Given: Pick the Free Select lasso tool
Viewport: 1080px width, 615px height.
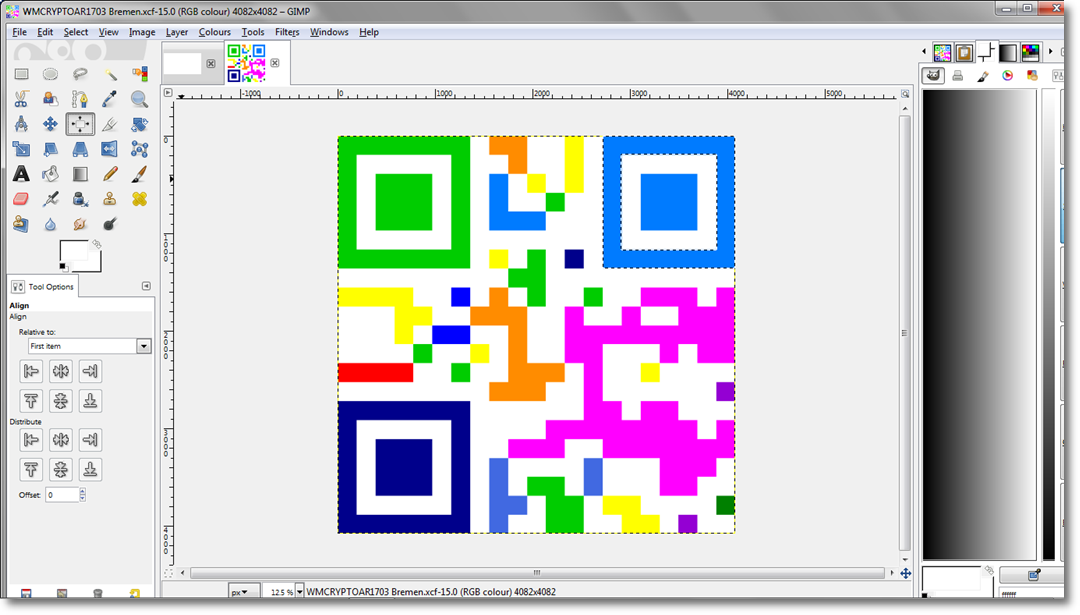Looking at the screenshot, I should pyautogui.click(x=80, y=74).
